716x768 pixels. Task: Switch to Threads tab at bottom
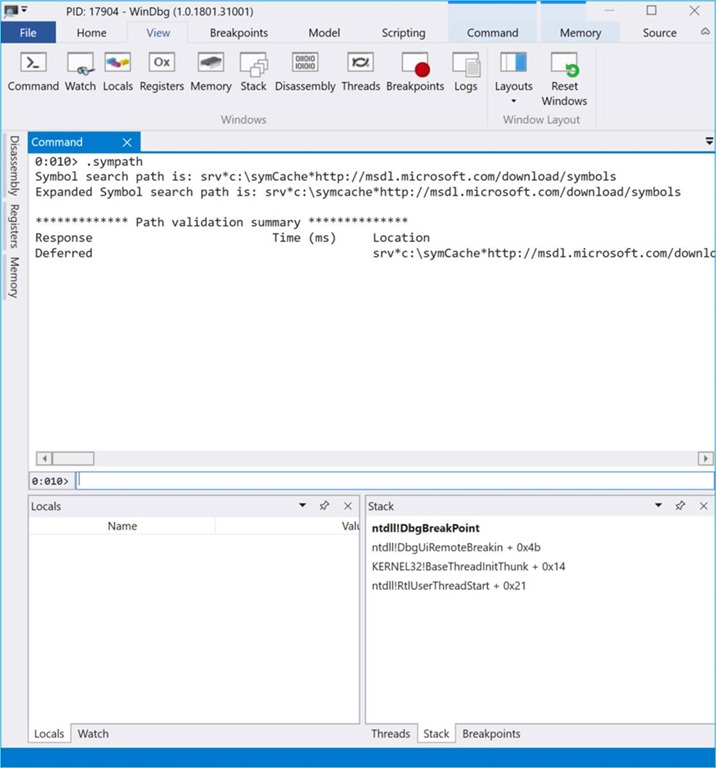pos(390,734)
